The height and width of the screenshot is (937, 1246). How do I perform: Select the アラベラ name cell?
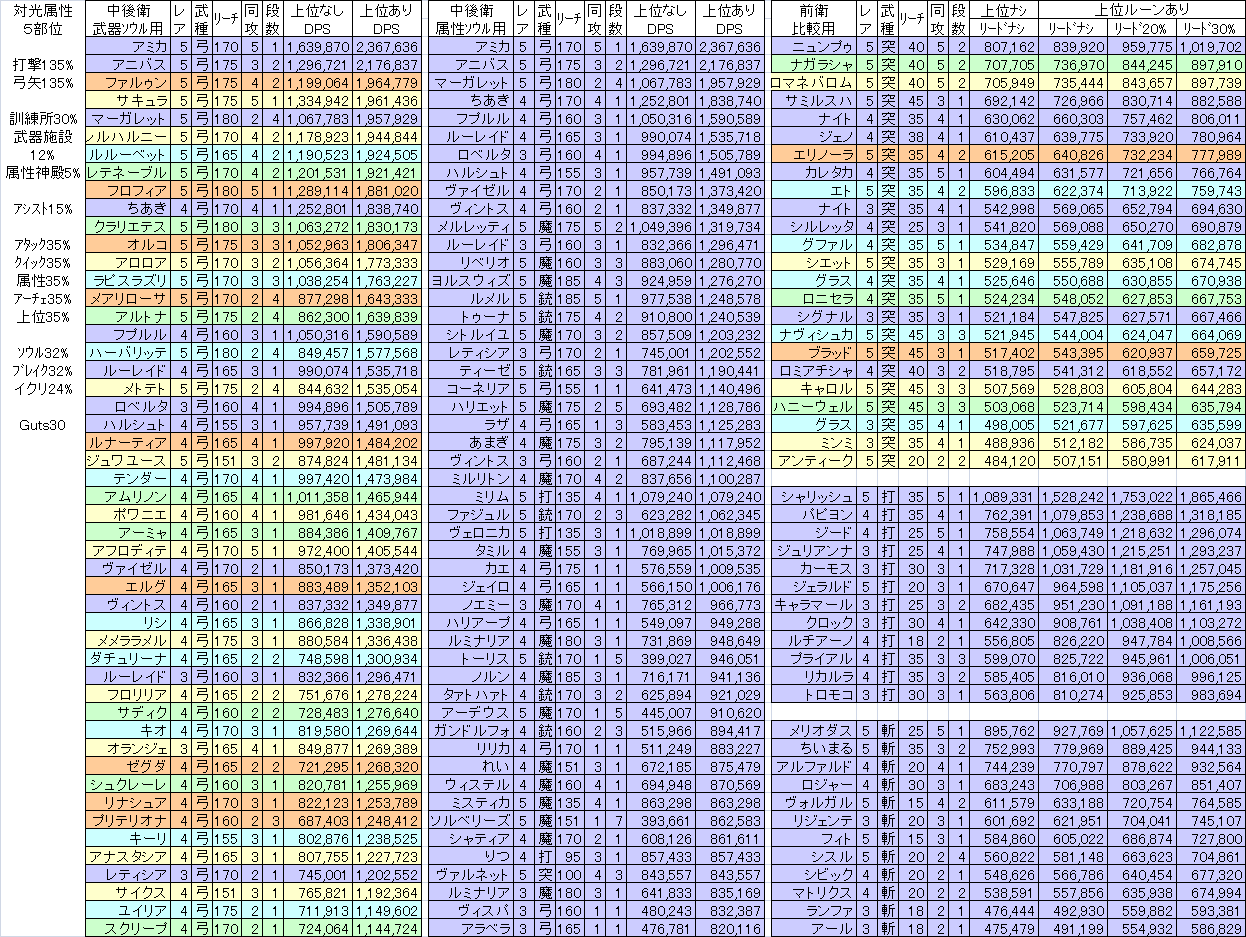coord(471,929)
